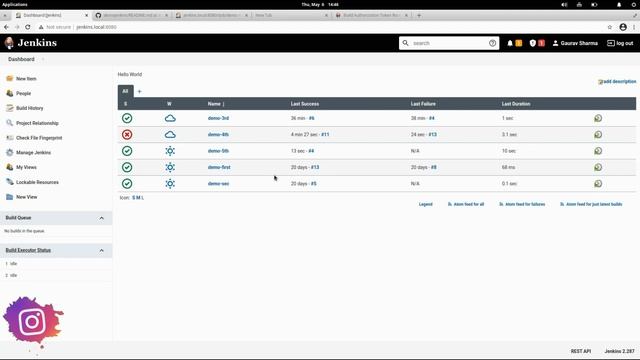Open New Item in sidebar
The width and height of the screenshot is (640, 360).
point(26,78)
